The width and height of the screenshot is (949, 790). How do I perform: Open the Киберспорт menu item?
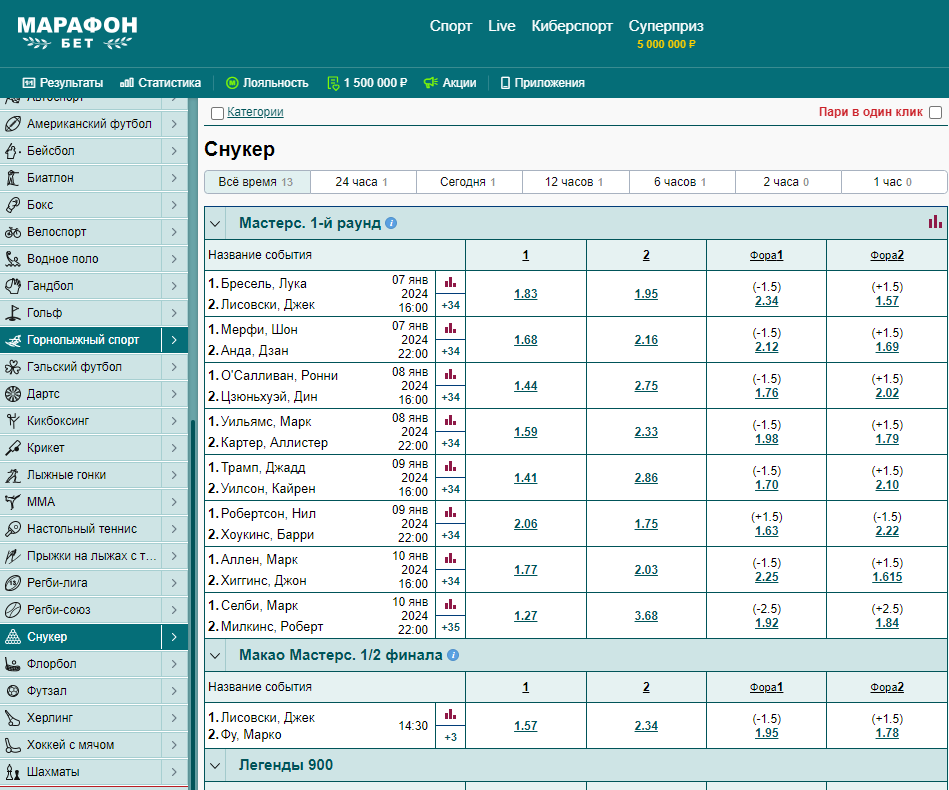pyautogui.click(x=572, y=26)
